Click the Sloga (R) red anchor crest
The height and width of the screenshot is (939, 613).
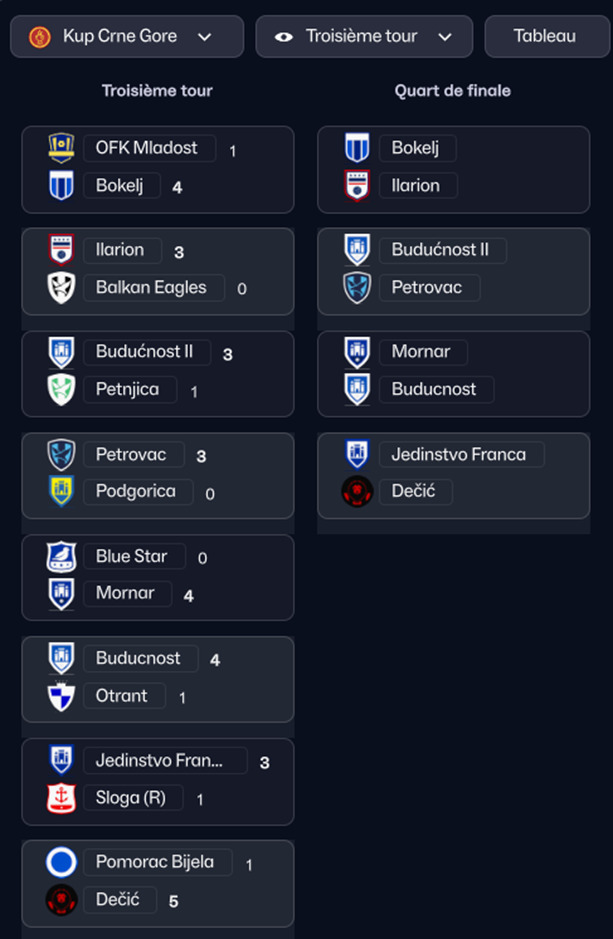62,798
